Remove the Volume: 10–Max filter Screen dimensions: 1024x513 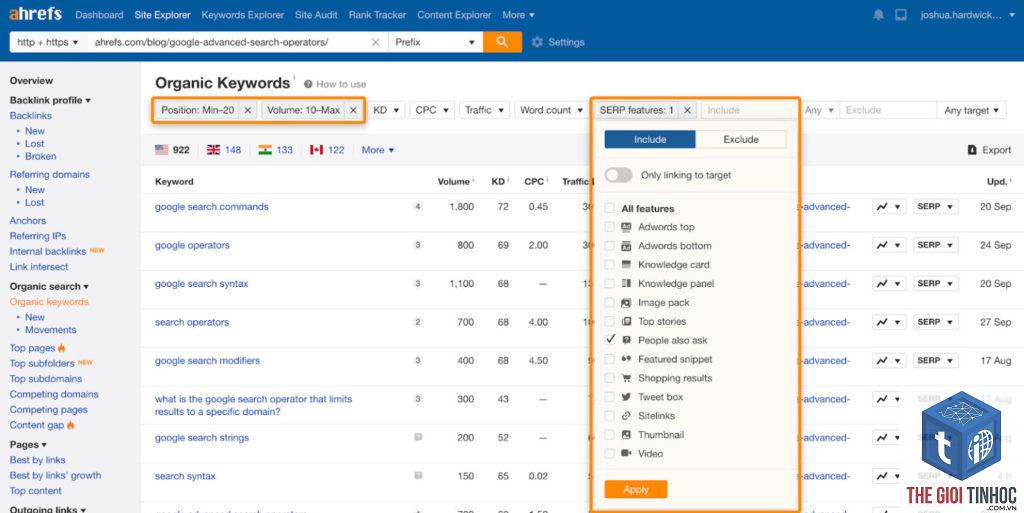point(353,110)
